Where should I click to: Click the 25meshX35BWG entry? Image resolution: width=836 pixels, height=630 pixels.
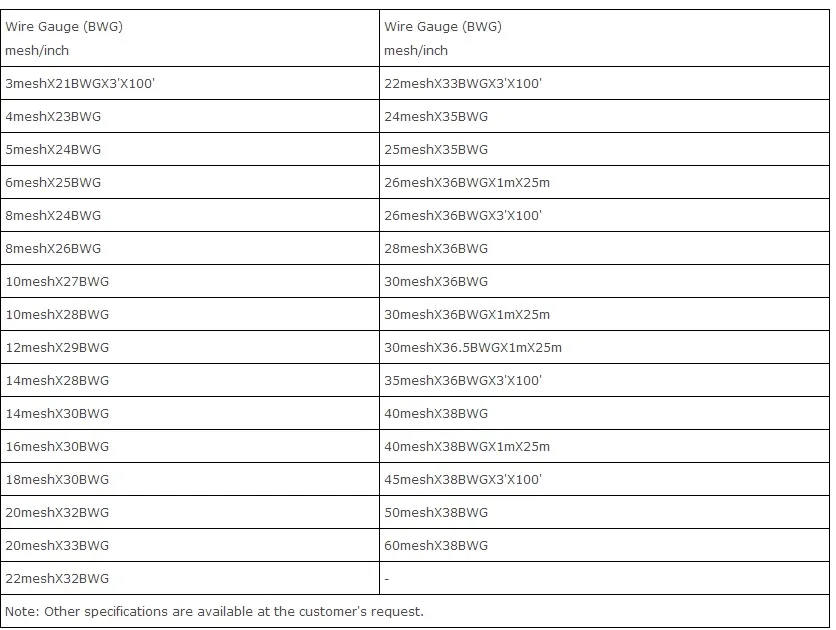[436, 150]
